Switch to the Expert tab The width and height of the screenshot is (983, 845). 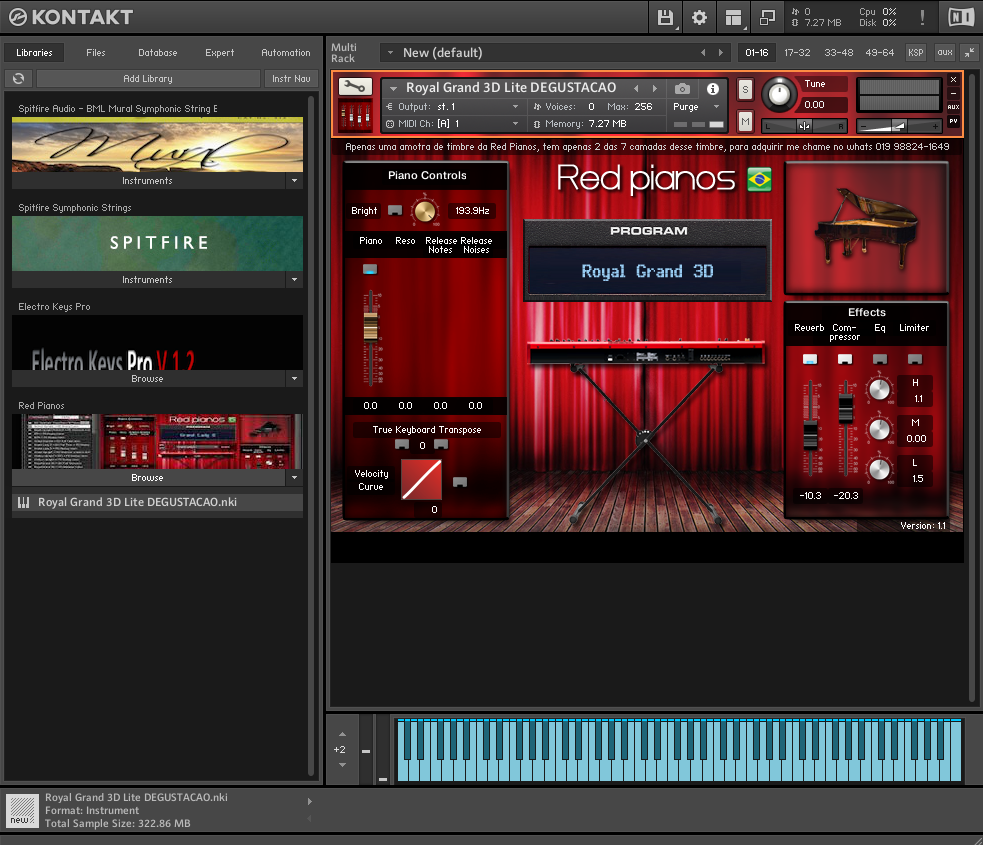219,53
